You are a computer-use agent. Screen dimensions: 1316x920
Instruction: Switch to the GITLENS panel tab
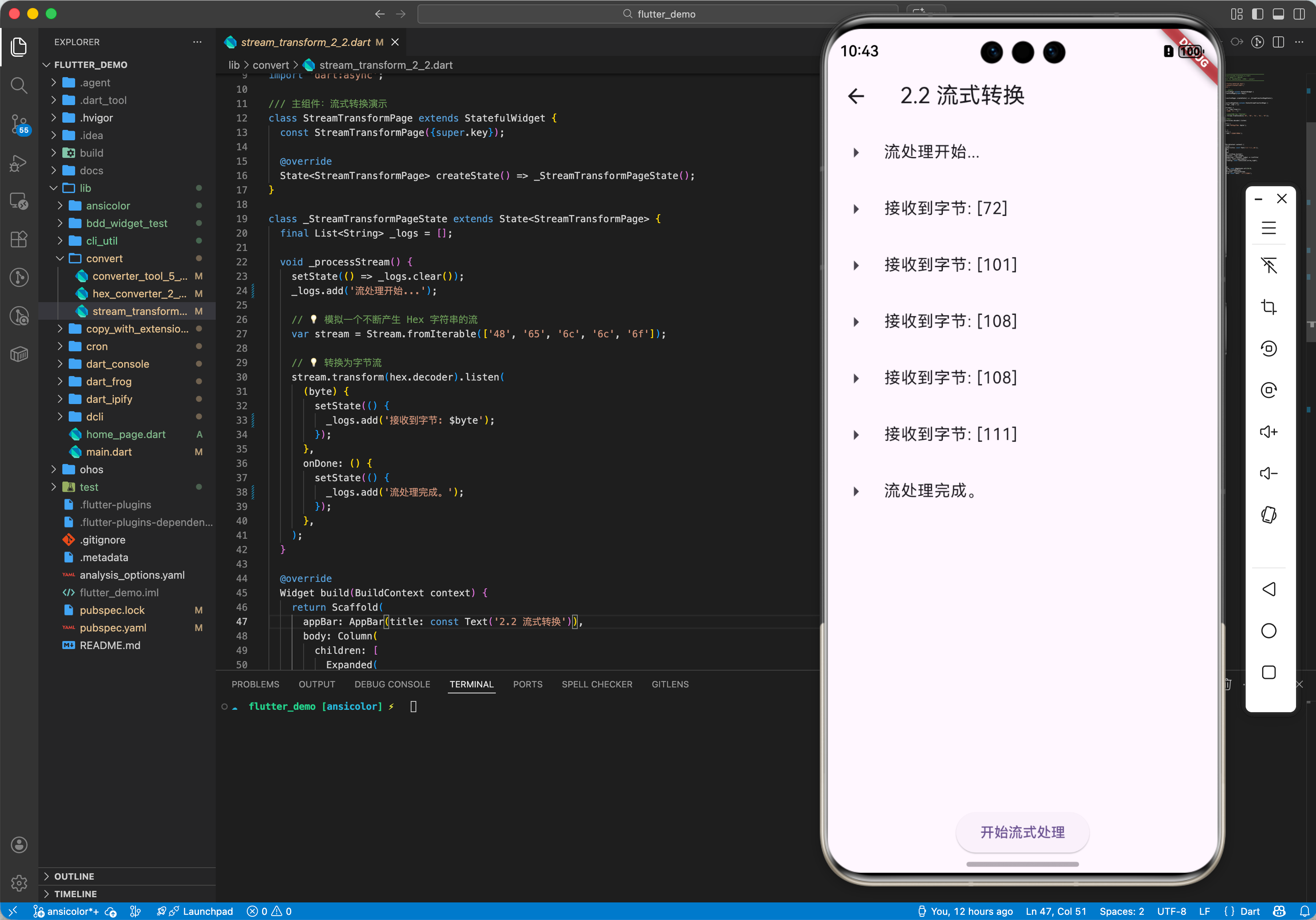pos(670,684)
